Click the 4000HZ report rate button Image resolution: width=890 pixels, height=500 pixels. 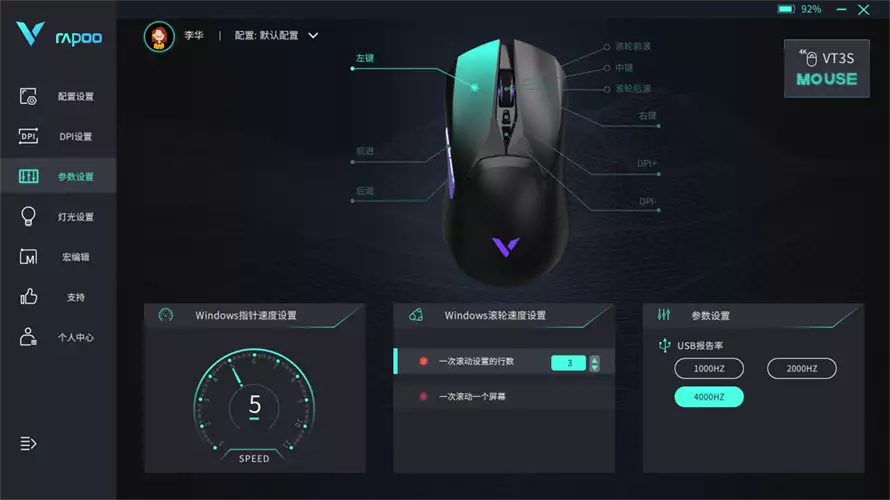[709, 397]
